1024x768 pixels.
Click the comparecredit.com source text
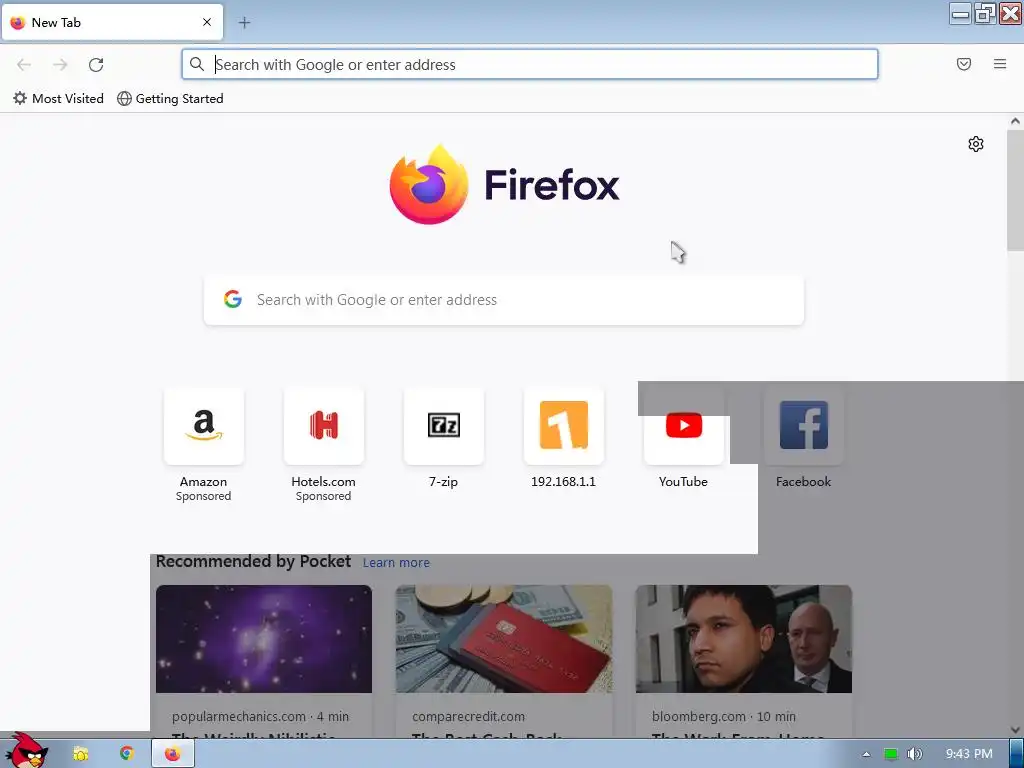(468, 716)
